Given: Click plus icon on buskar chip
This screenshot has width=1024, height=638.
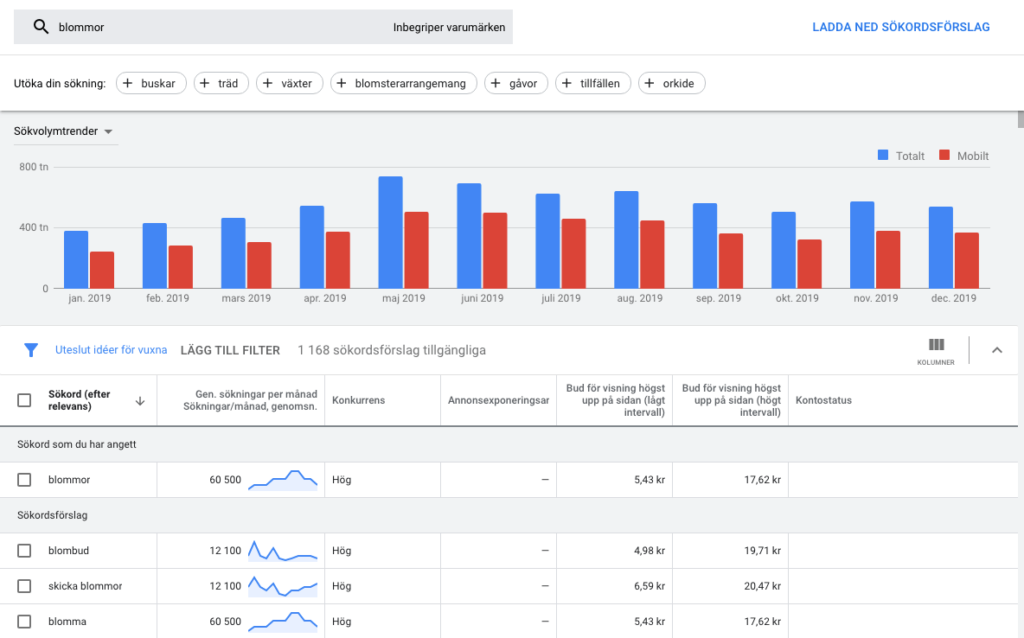Looking at the screenshot, I should click(x=128, y=83).
